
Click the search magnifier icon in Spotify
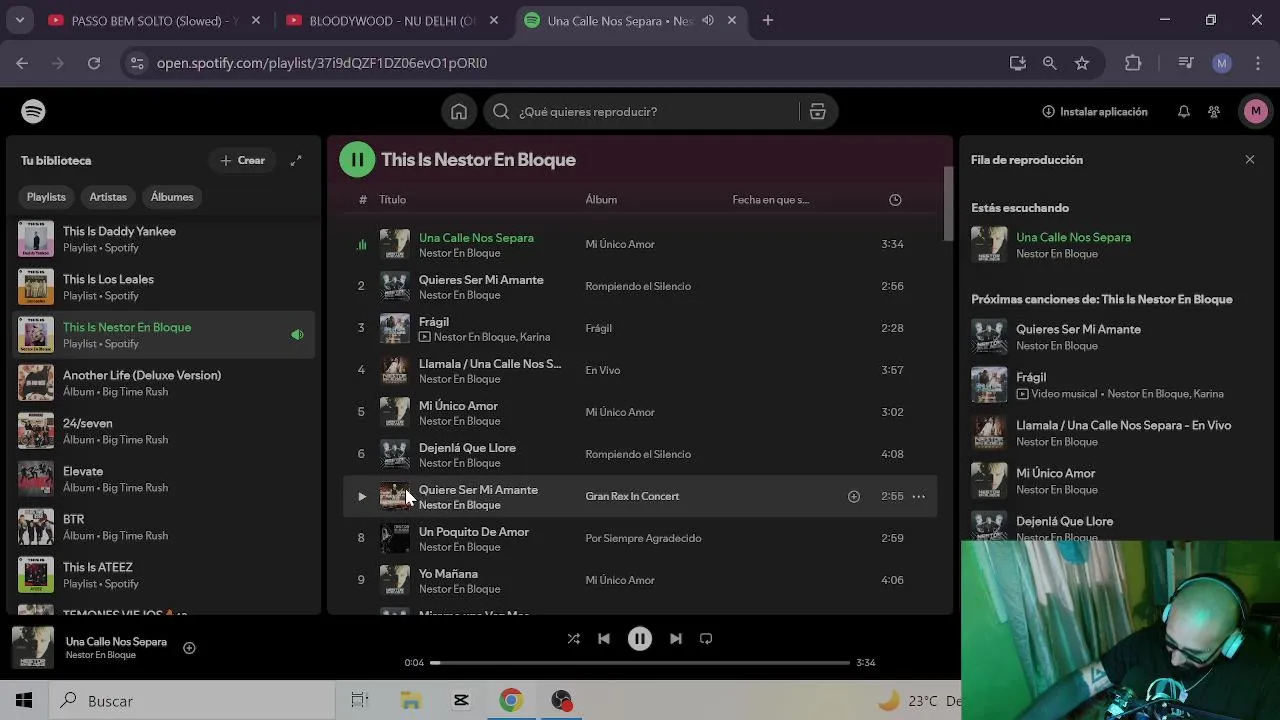[x=501, y=112]
